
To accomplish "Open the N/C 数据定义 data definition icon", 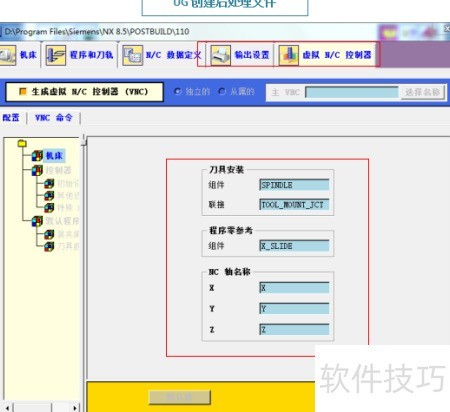I will [132, 55].
